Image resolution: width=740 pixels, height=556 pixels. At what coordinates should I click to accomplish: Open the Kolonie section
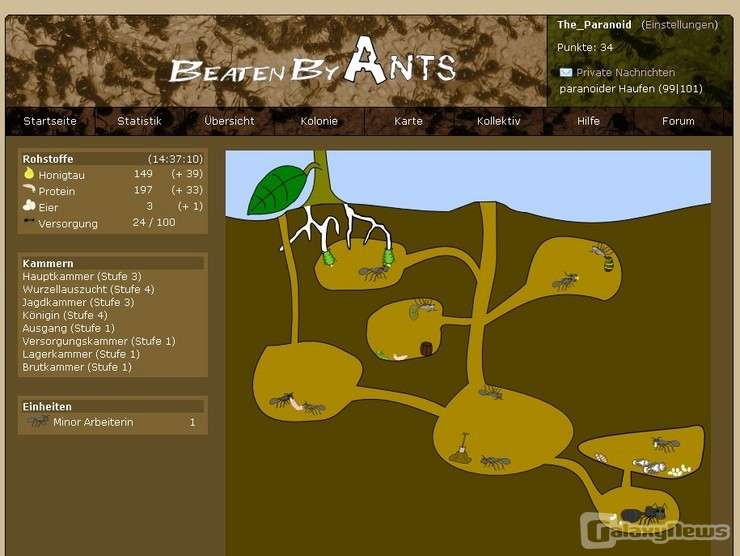[x=319, y=121]
